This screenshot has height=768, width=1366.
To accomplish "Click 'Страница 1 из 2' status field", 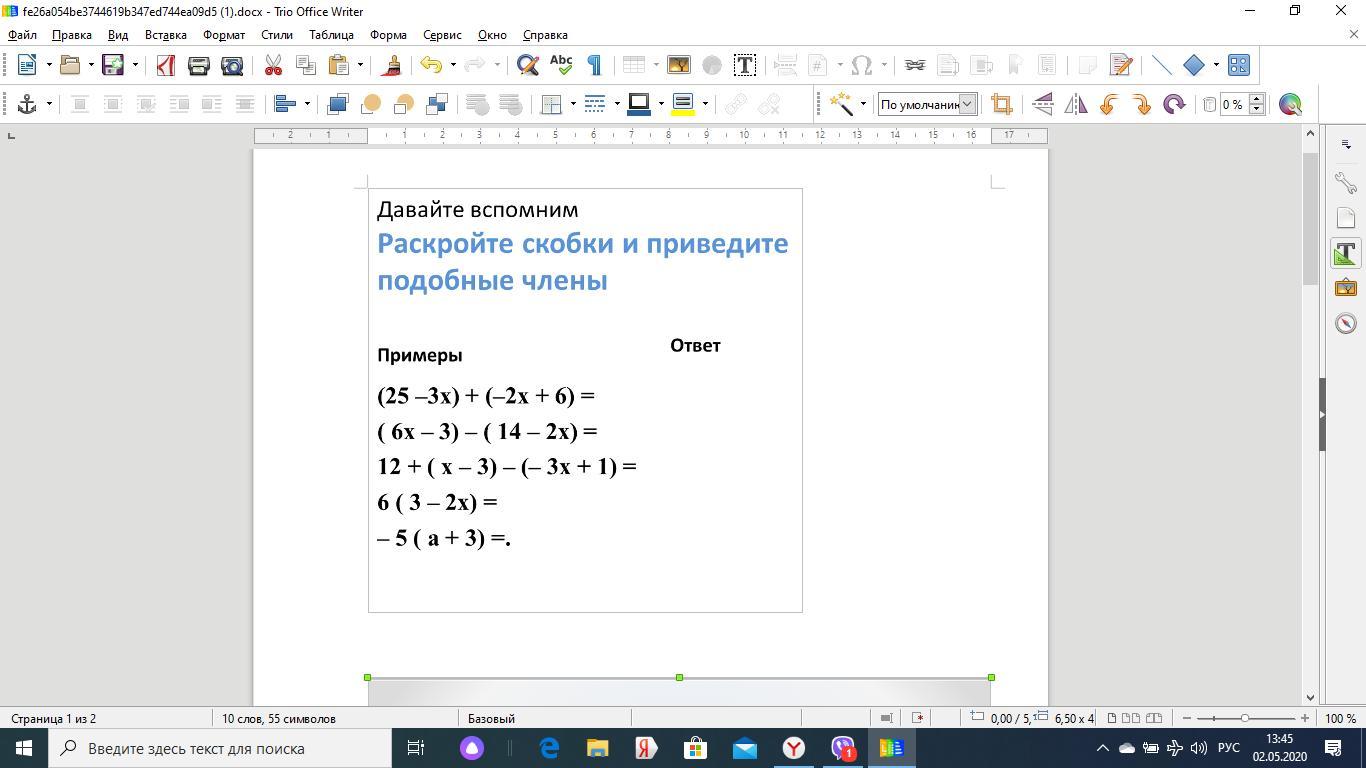I will [54, 718].
